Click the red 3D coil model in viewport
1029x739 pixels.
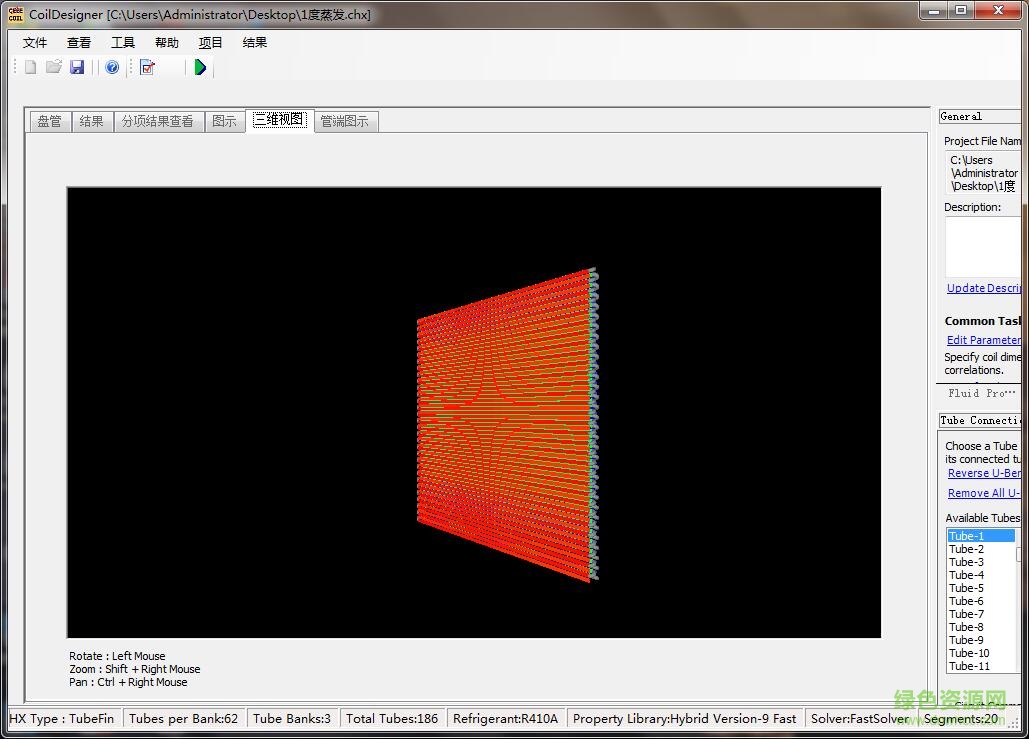coord(505,425)
